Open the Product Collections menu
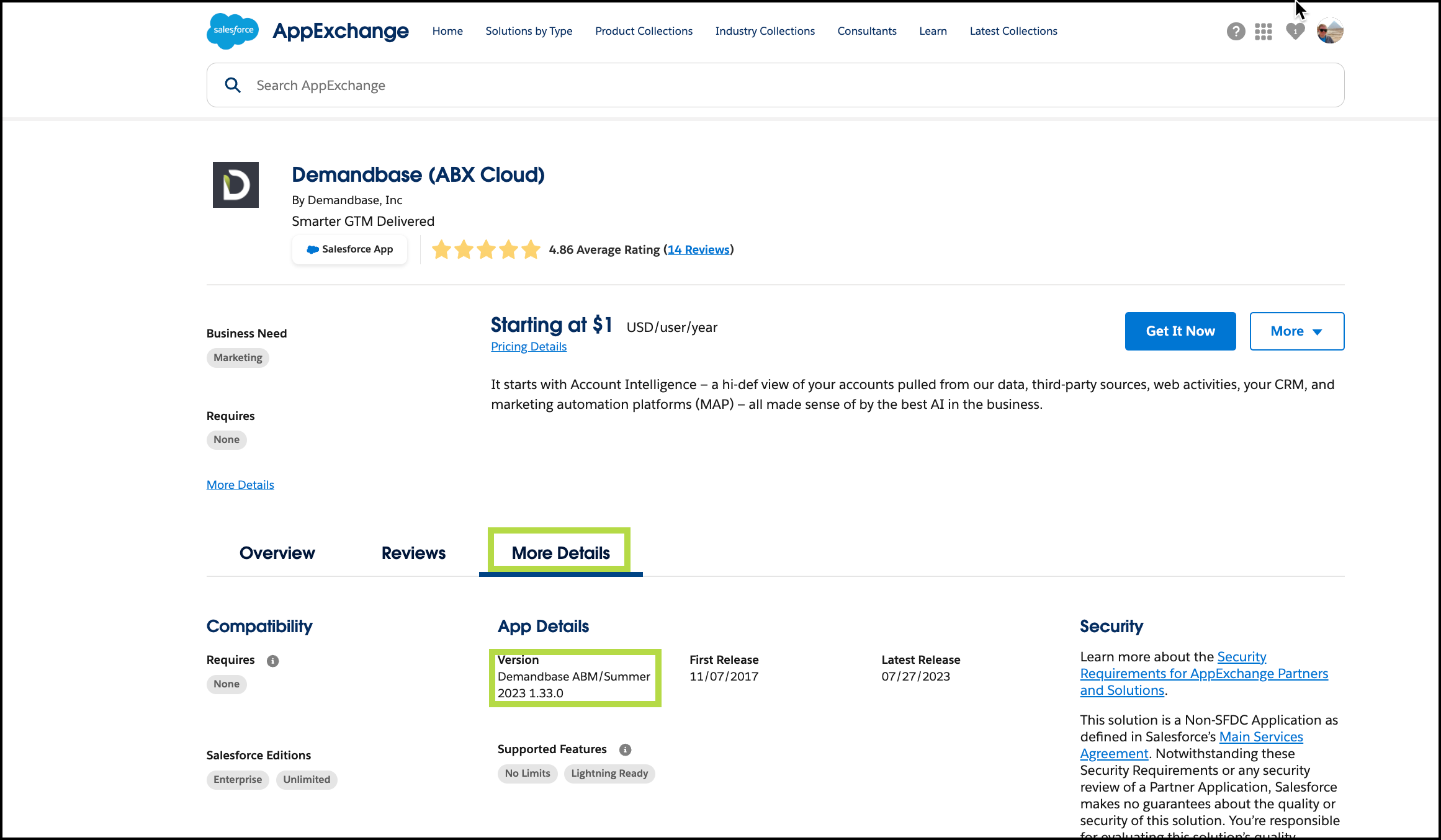Screen dimensions: 1441x840 644,31
